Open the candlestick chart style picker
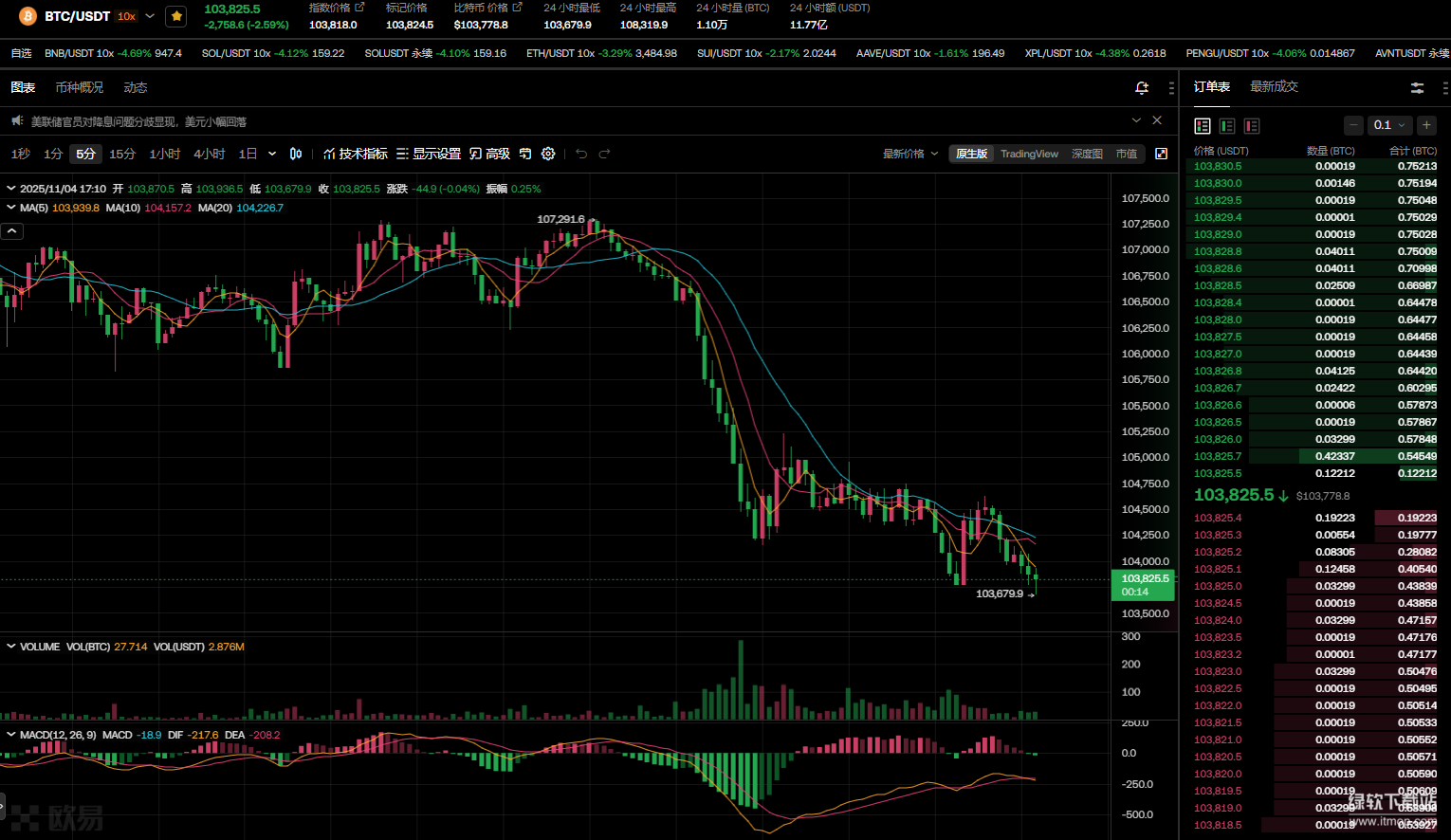Viewport: 1451px width, 840px height. pos(296,154)
